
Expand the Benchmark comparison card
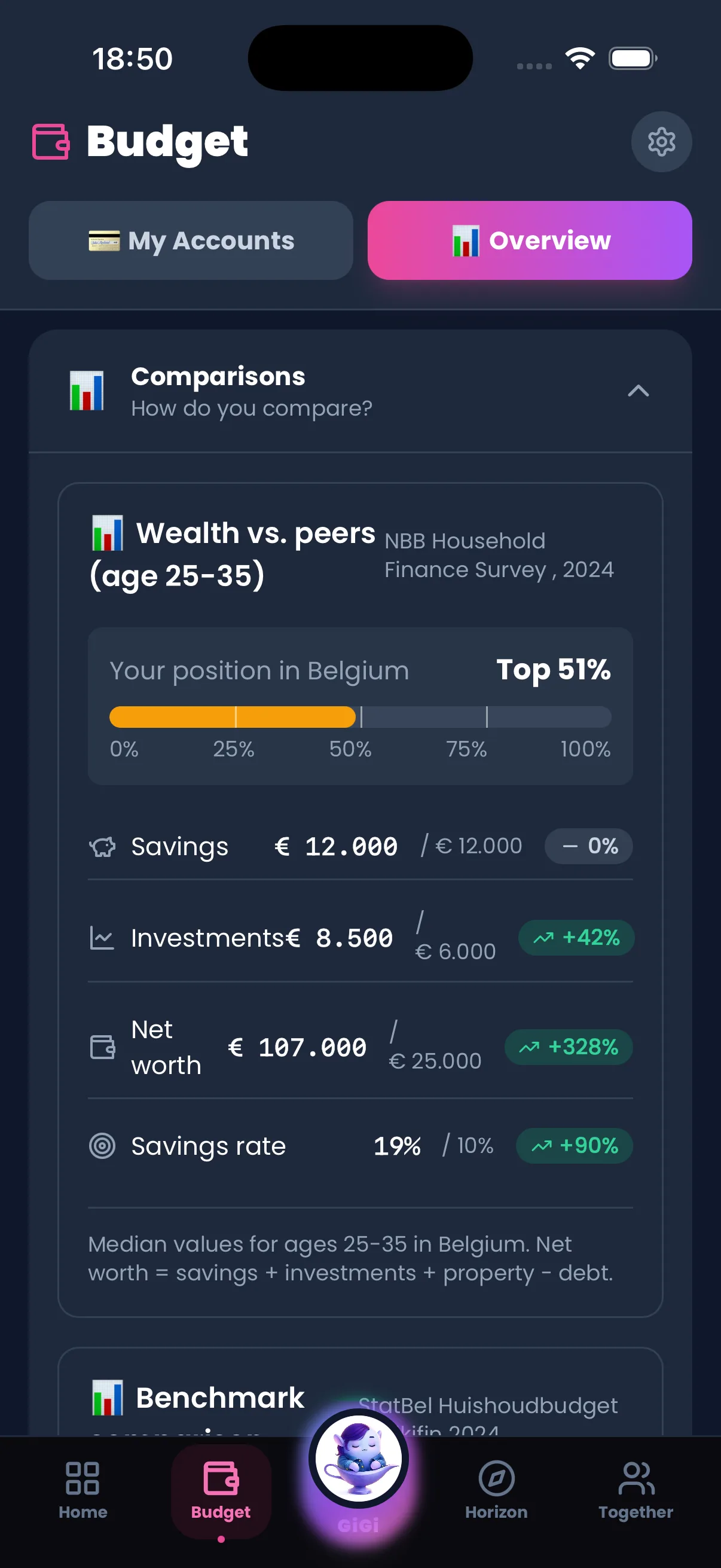(x=360, y=1399)
